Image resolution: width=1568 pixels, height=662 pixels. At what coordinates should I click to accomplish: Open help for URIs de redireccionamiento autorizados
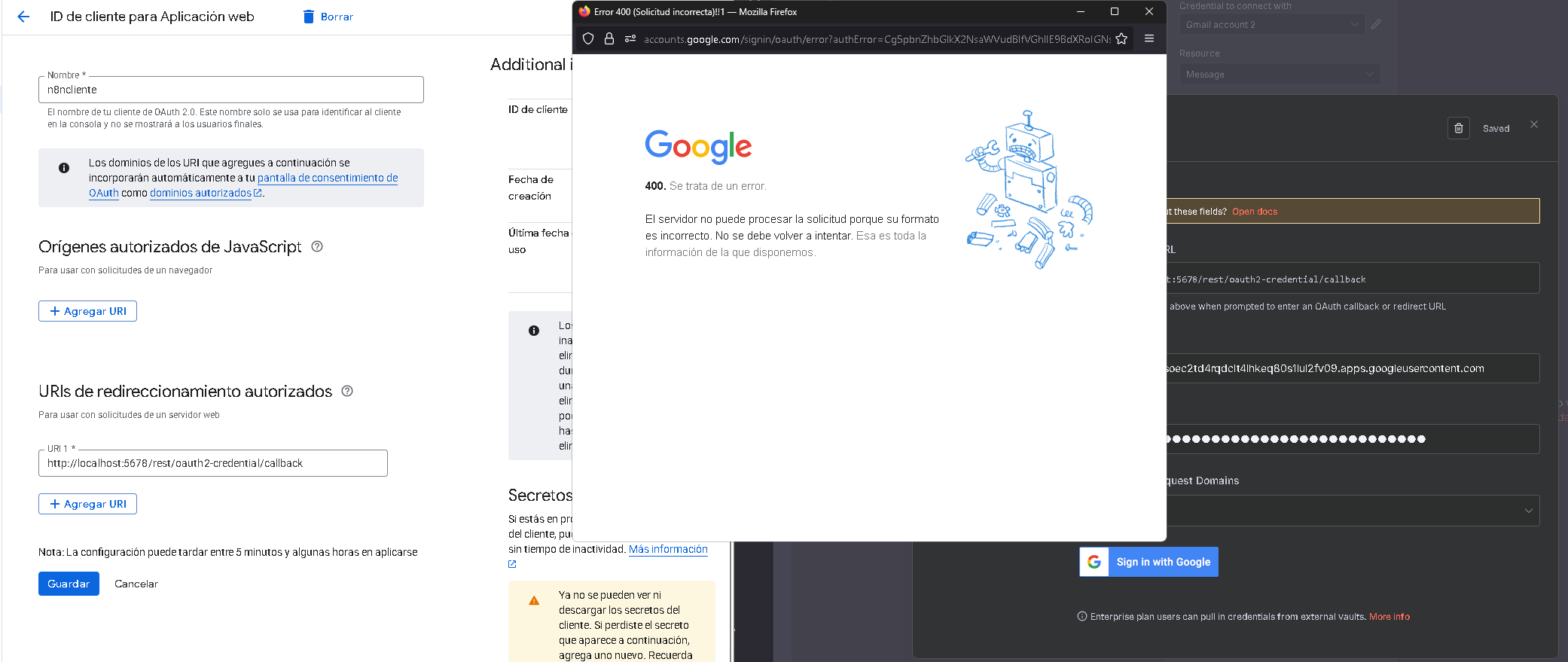[x=347, y=391]
